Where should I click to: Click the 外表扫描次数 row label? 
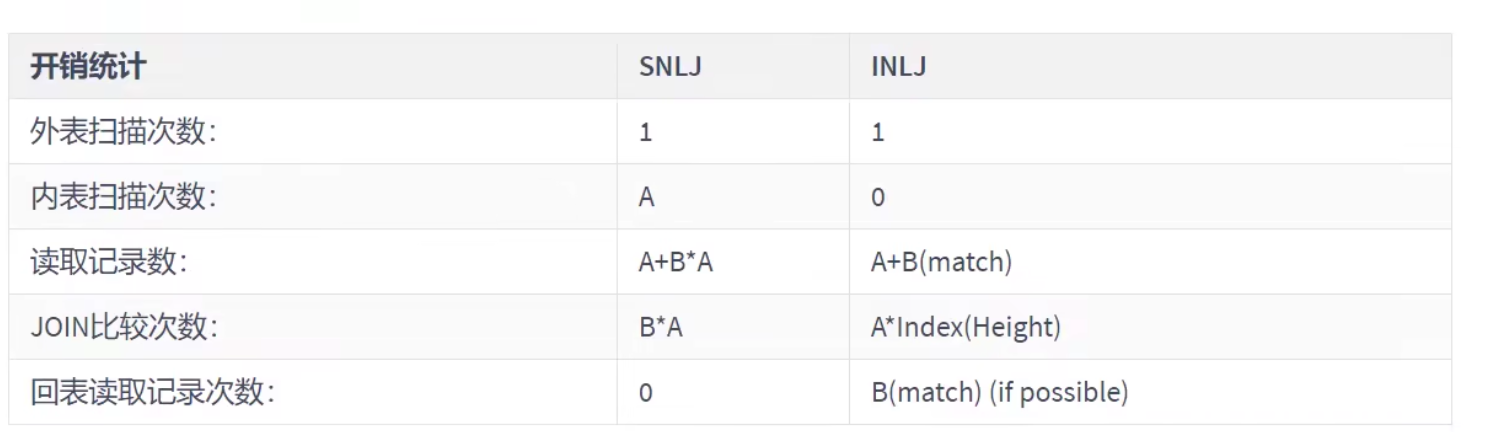[x=124, y=132]
